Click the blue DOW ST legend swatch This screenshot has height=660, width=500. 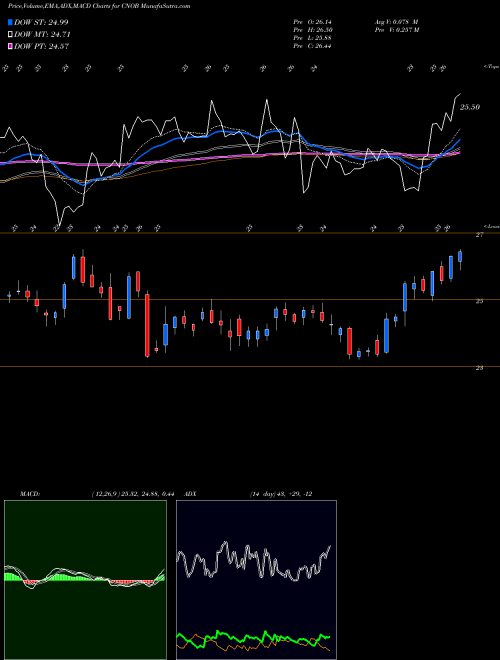point(11,22)
